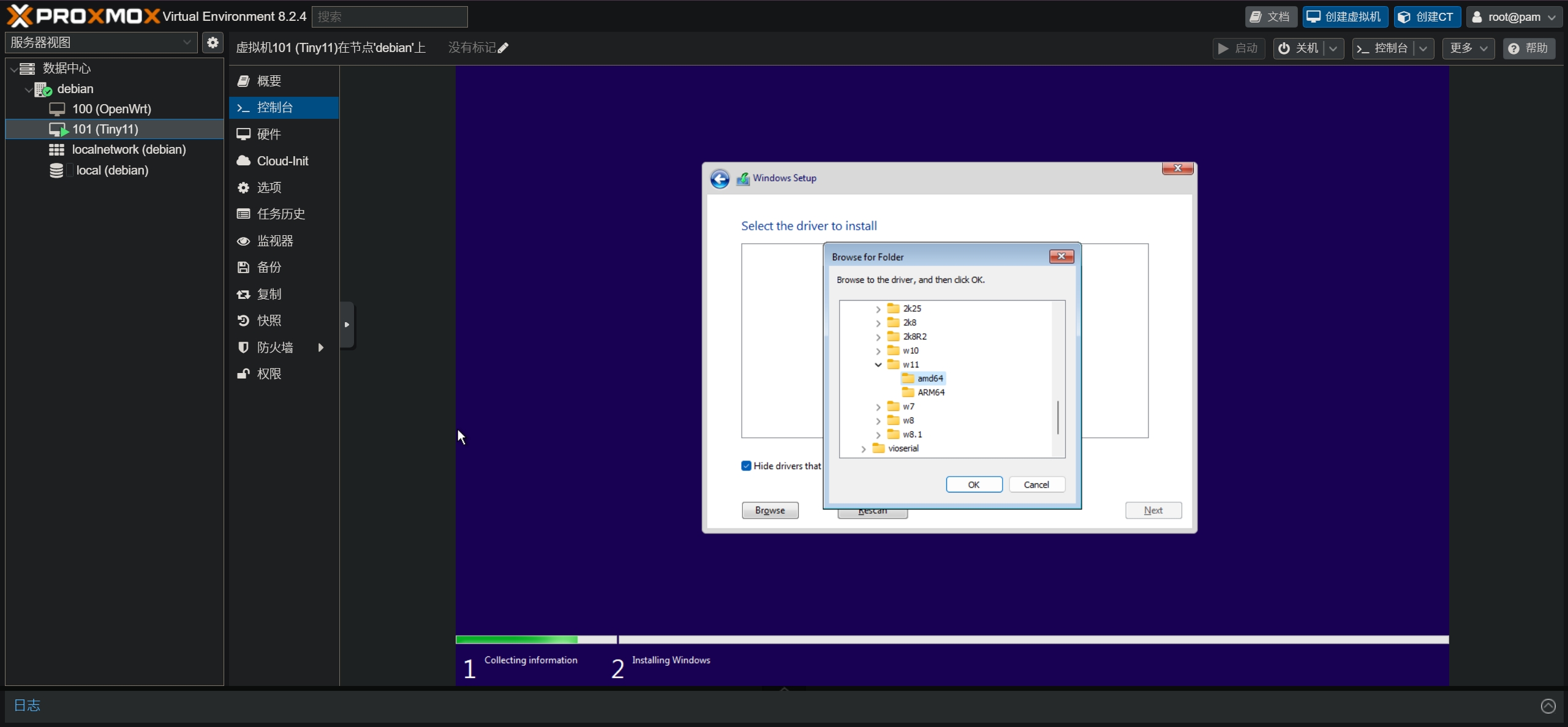The width and height of the screenshot is (1568, 727).
Task: Open the 权限 permissions tab
Action: (284, 374)
